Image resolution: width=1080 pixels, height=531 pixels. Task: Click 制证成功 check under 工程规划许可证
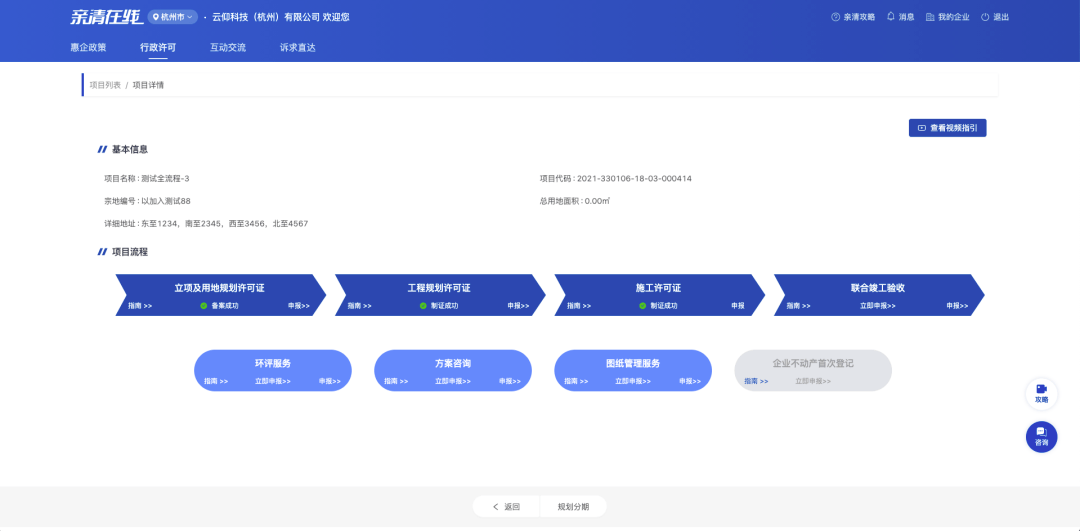click(439, 305)
